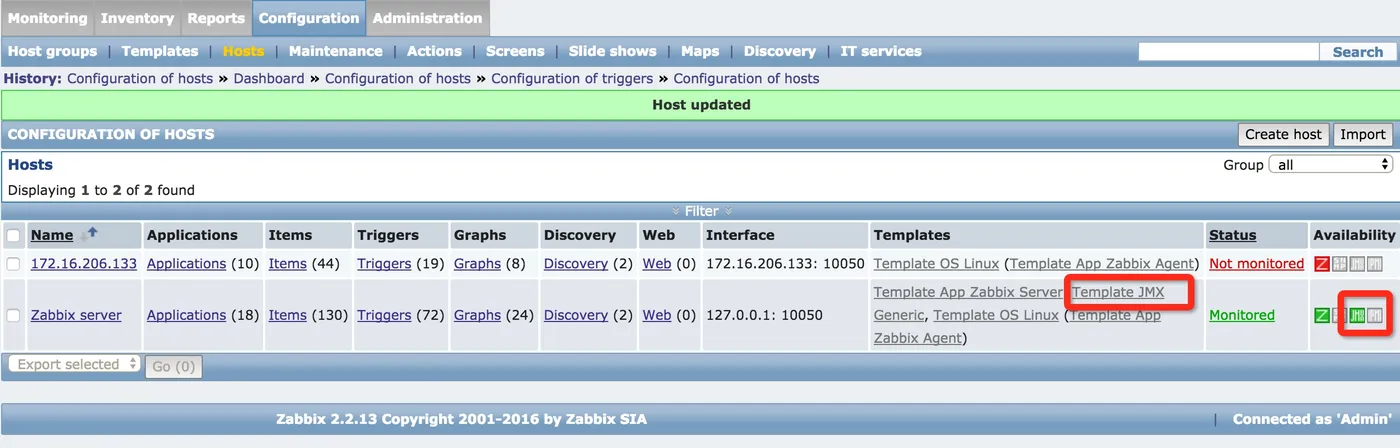Screen dimensions: 1400x448
Task: Focus the search input field
Action: coord(1229,52)
